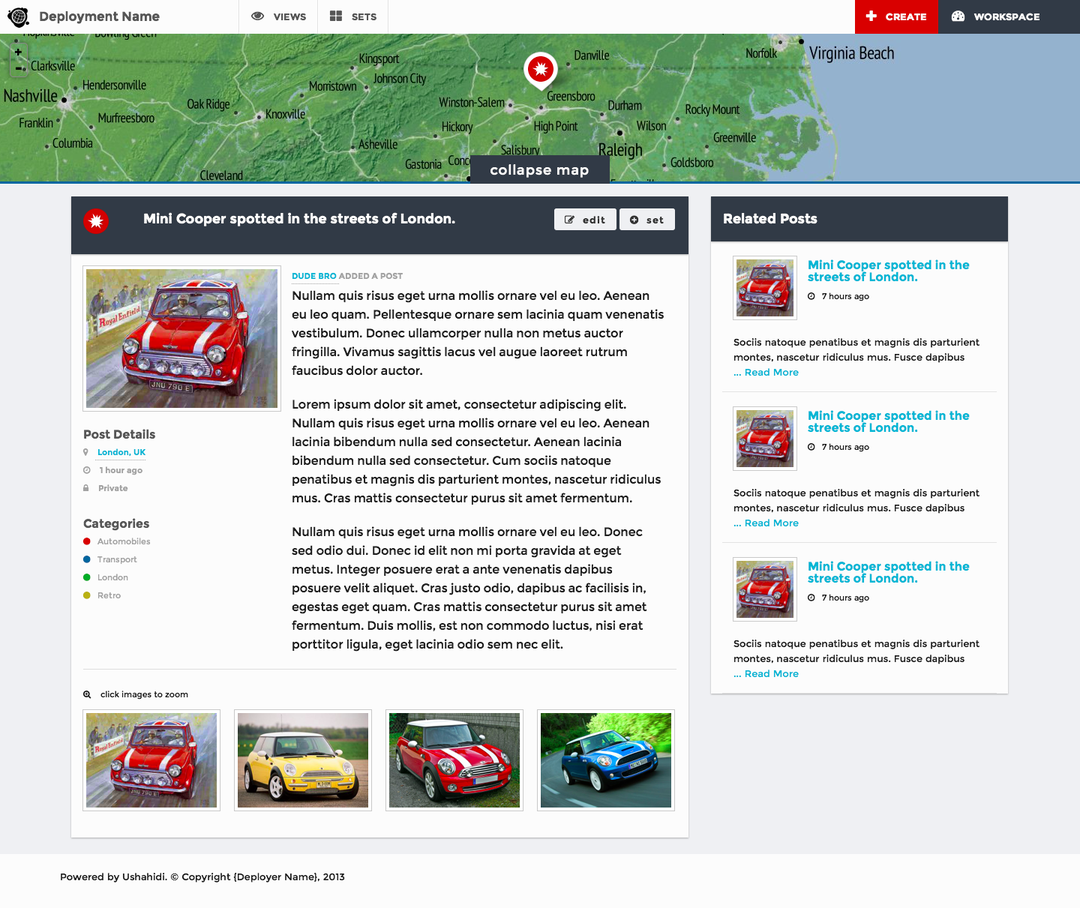Zoom the yellow Mini Cooper thumbnail
This screenshot has width=1080, height=908.
coord(303,760)
